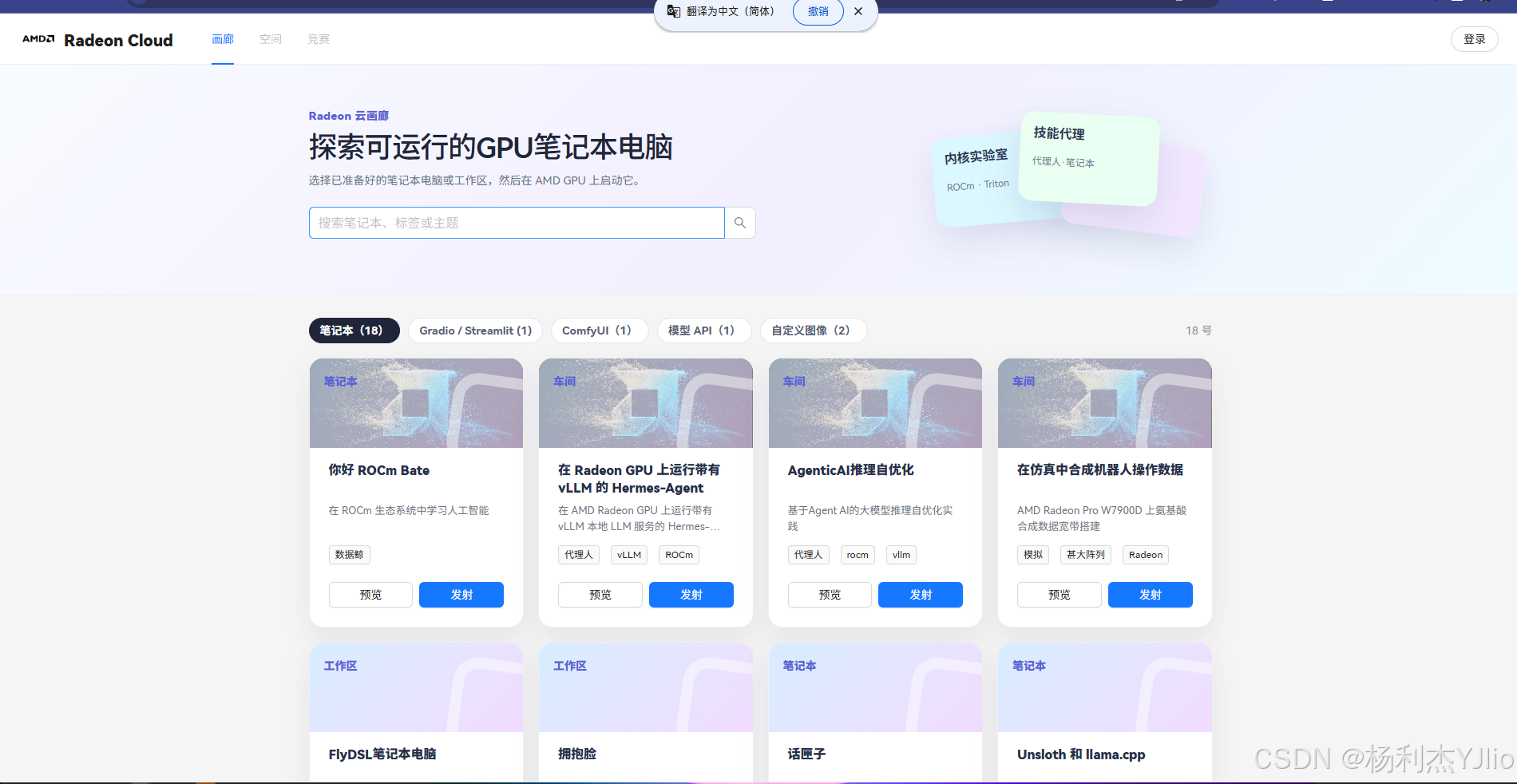Open the 在仿真中合成机器人操作数据 card thumbnail
Screen dimensions: 1517x784
pyautogui.click(x=1105, y=403)
